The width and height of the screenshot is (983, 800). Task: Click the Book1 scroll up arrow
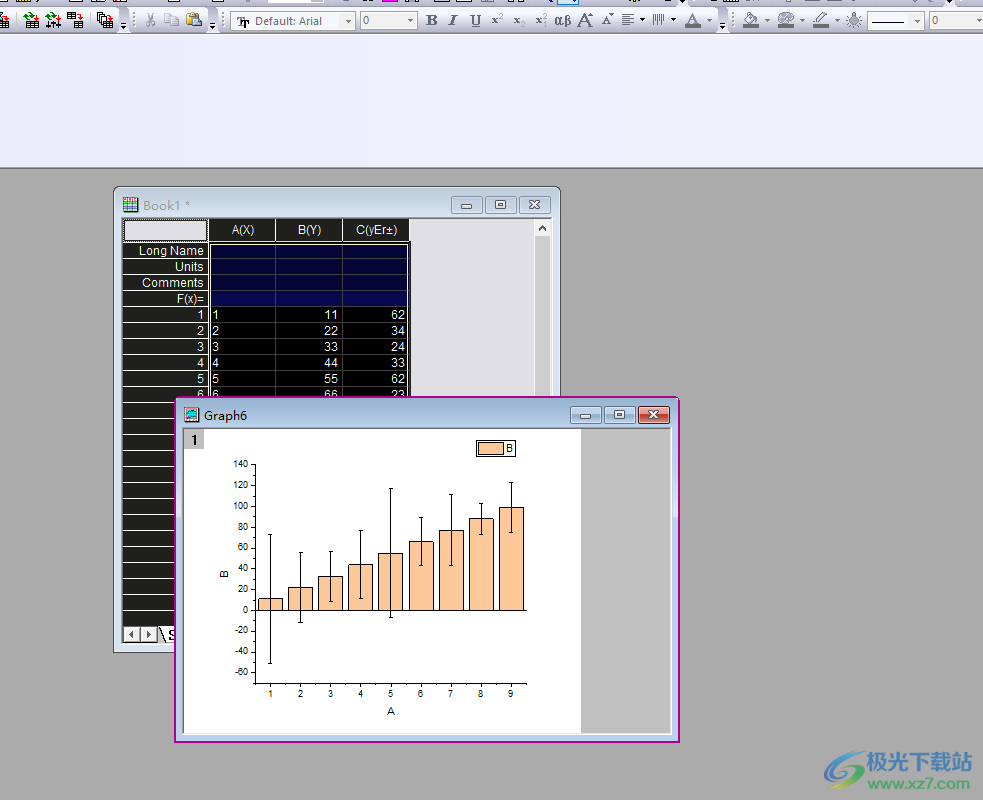pyautogui.click(x=542, y=229)
